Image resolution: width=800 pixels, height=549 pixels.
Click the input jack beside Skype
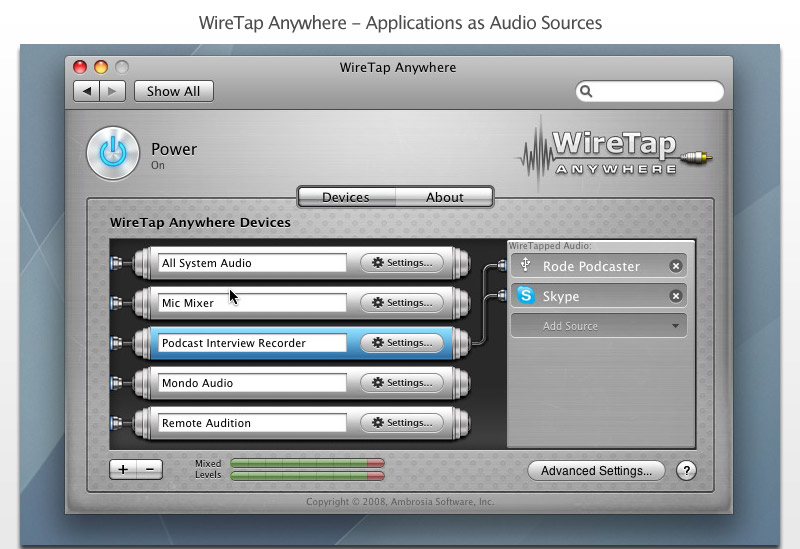pyautogui.click(x=502, y=295)
